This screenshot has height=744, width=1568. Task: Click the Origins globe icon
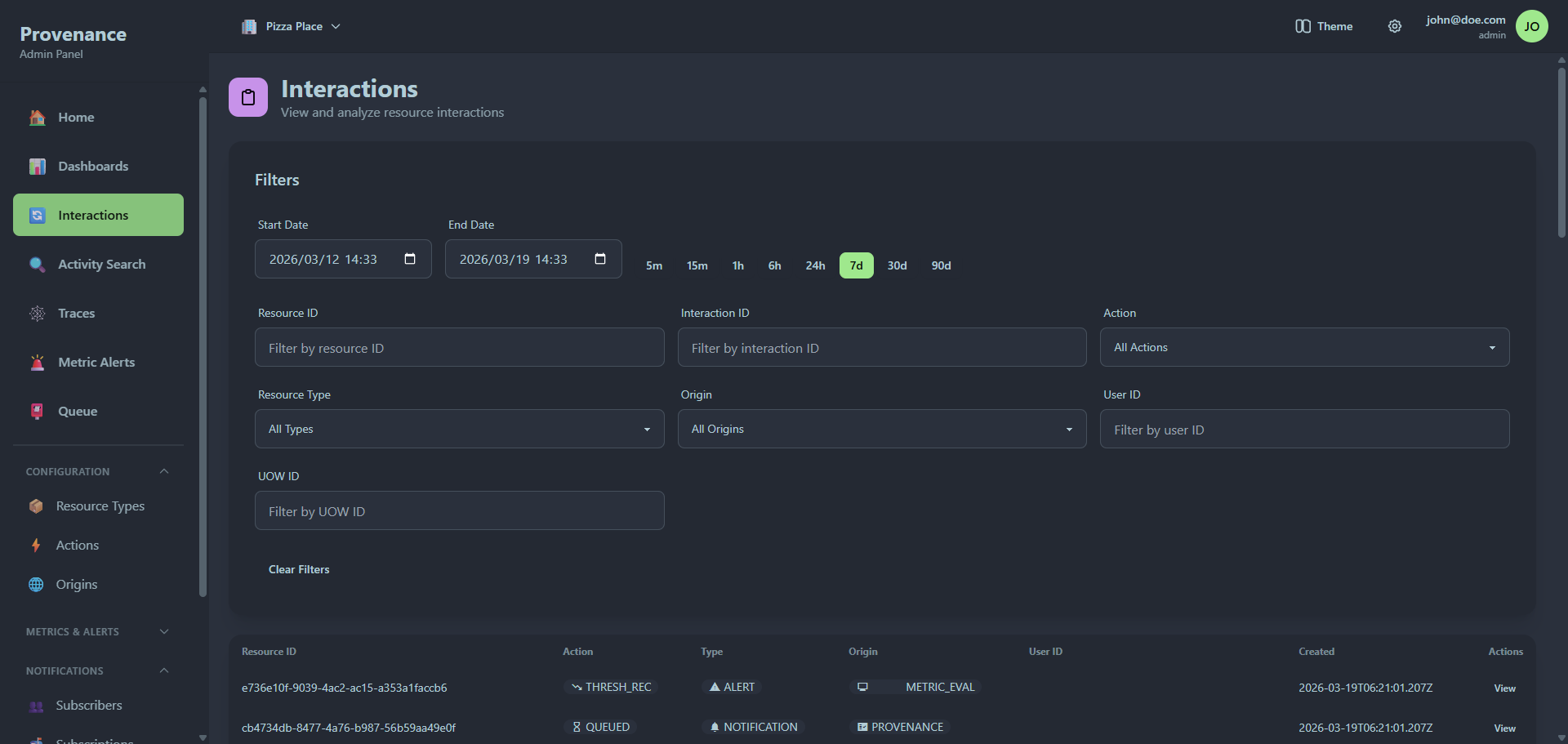(x=37, y=584)
